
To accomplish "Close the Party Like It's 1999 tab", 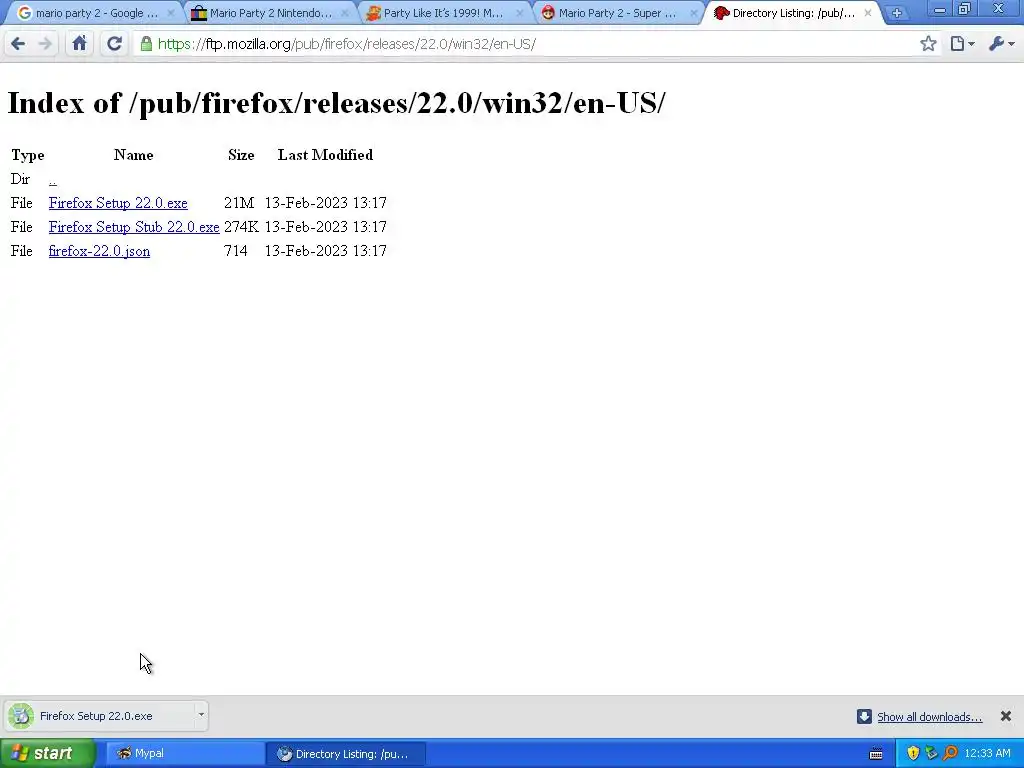I will coord(520,13).
